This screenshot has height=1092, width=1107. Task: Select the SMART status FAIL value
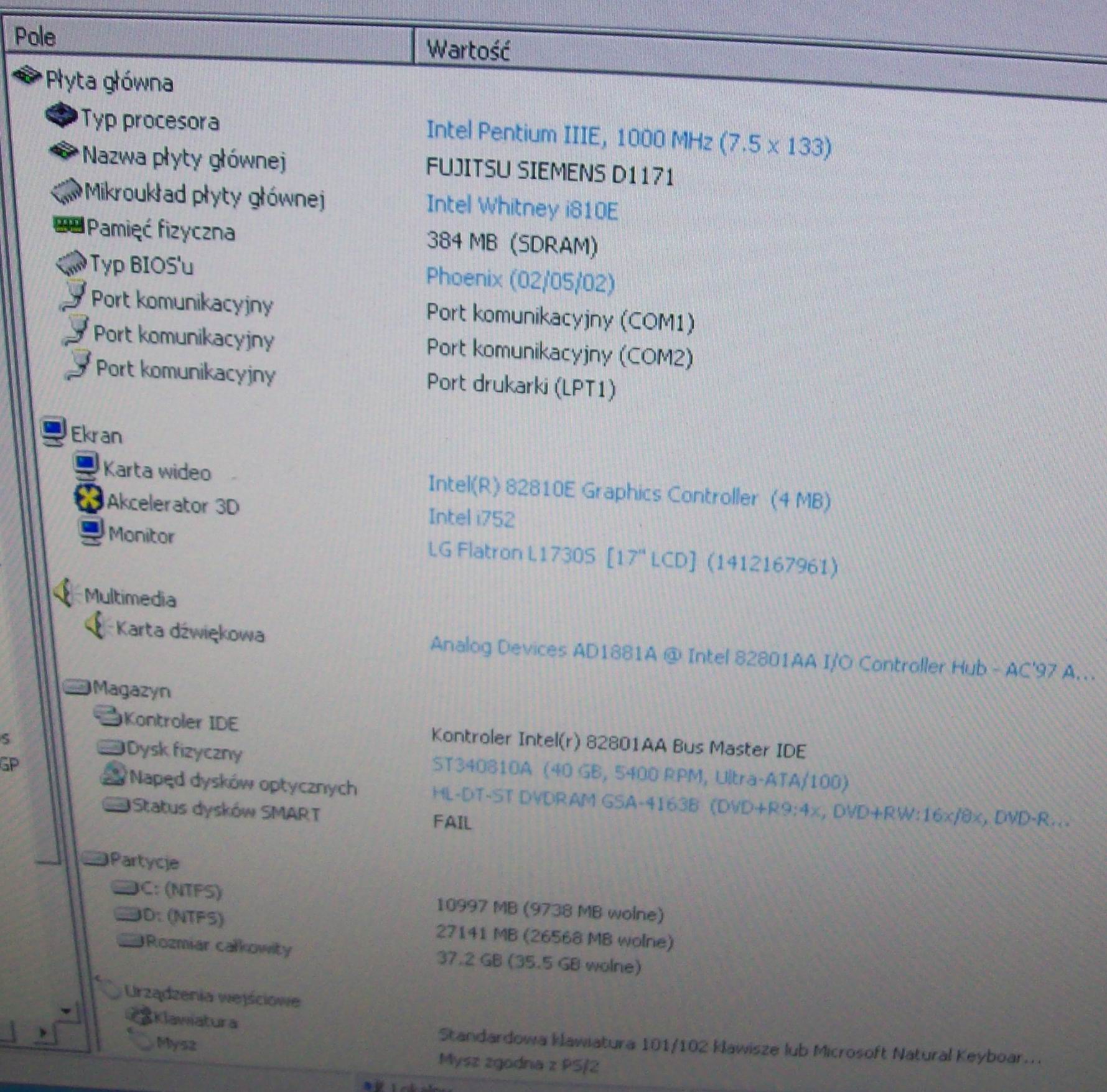click(x=452, y=823)
